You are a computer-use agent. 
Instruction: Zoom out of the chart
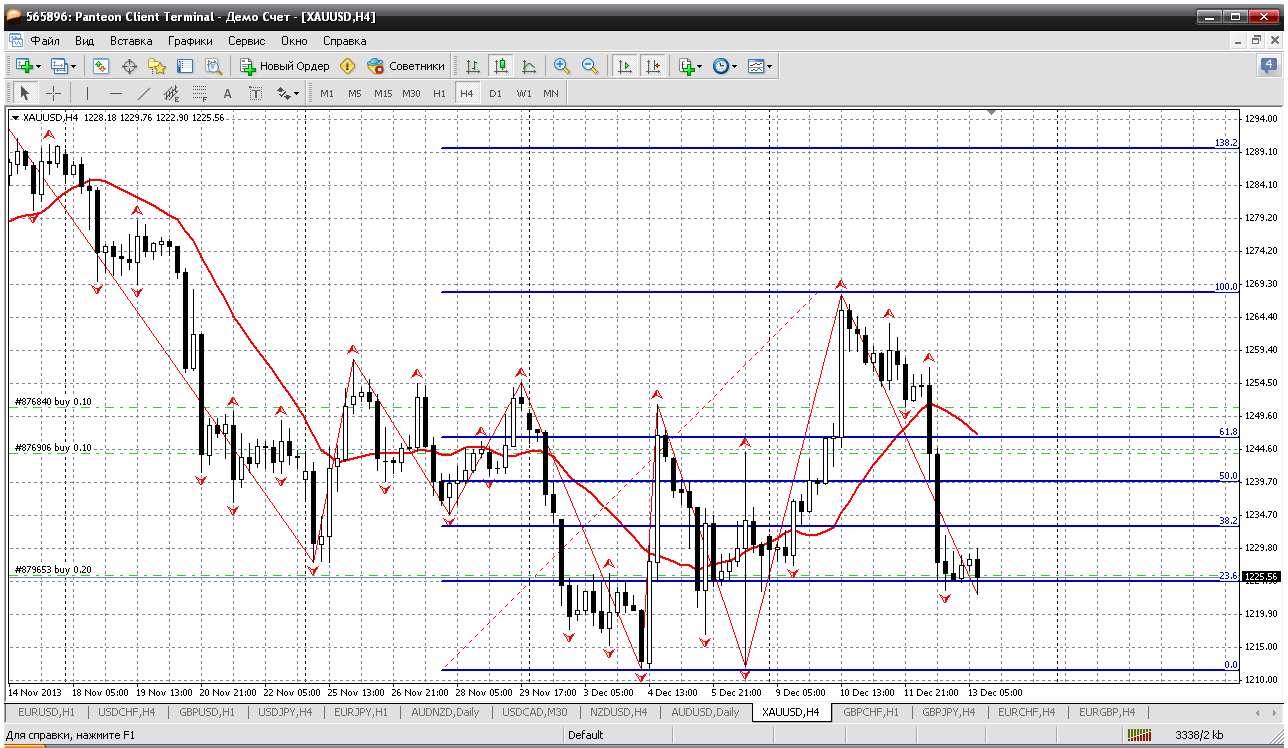[x=590, y=66]
